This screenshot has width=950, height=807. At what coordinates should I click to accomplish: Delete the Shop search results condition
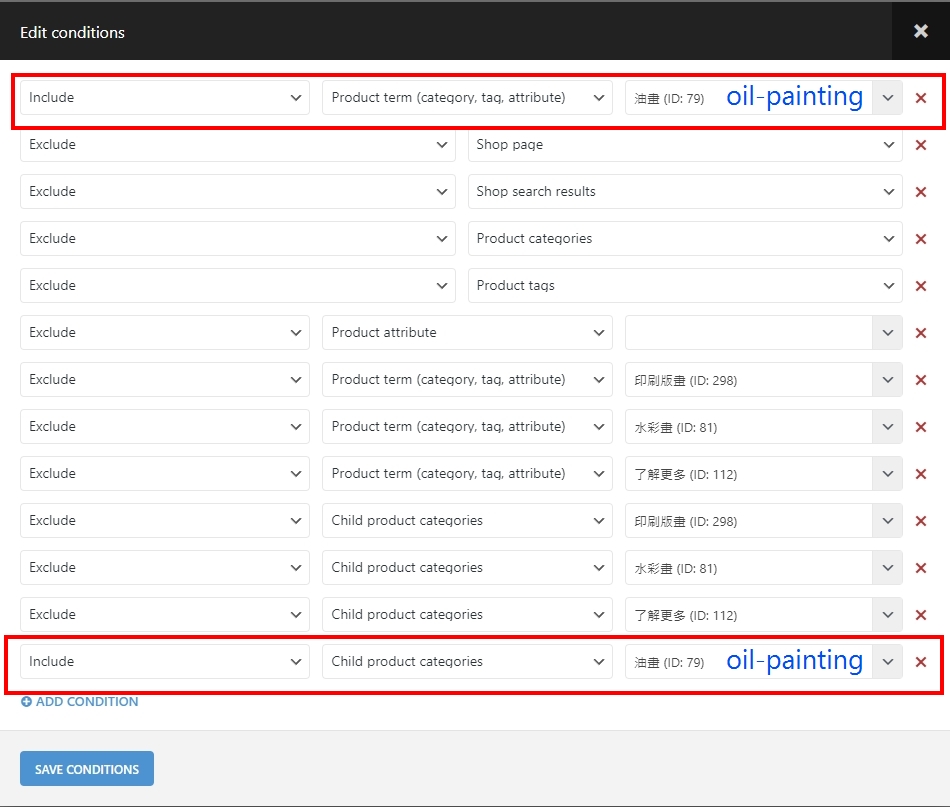920,192
